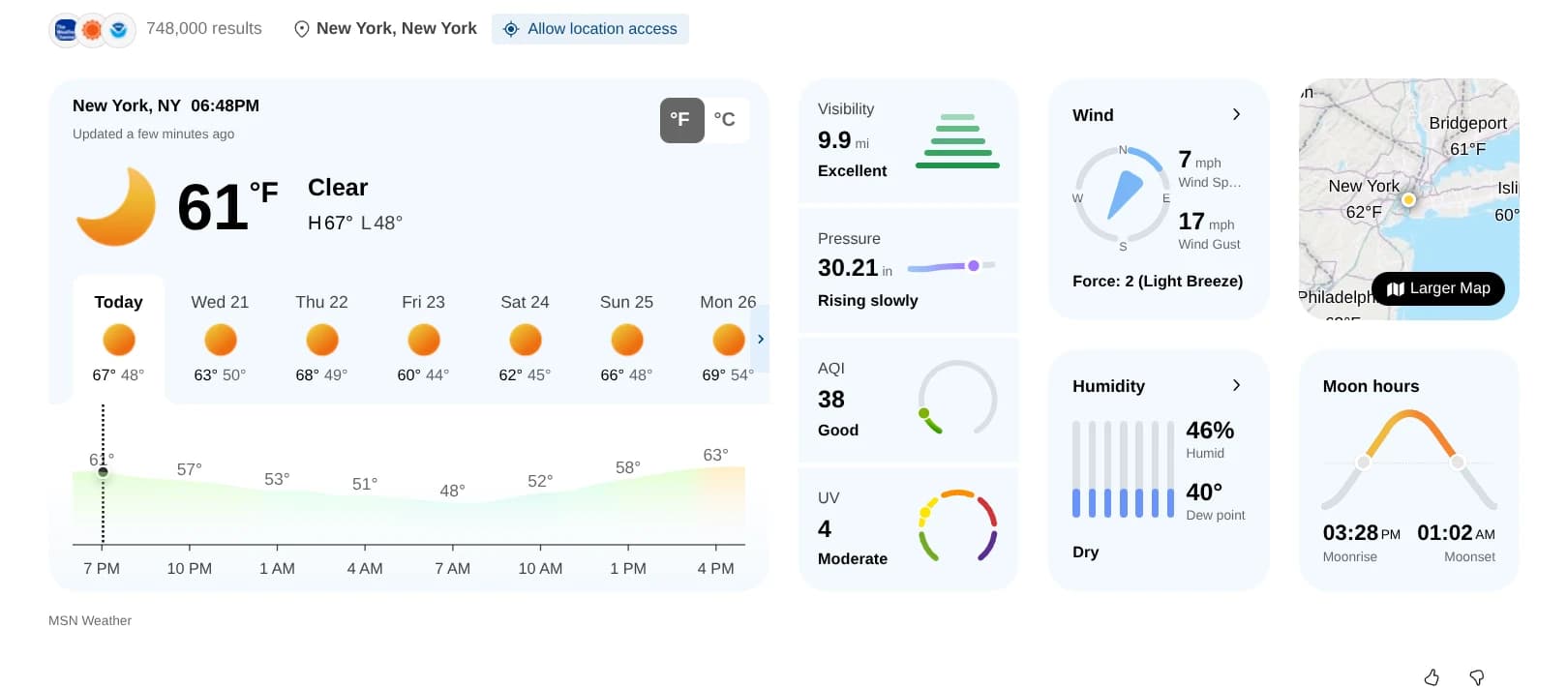This screenshot has width=1568, height=687.
Task: Click the 7 mph wind speed value
Action: (1199, 160)
